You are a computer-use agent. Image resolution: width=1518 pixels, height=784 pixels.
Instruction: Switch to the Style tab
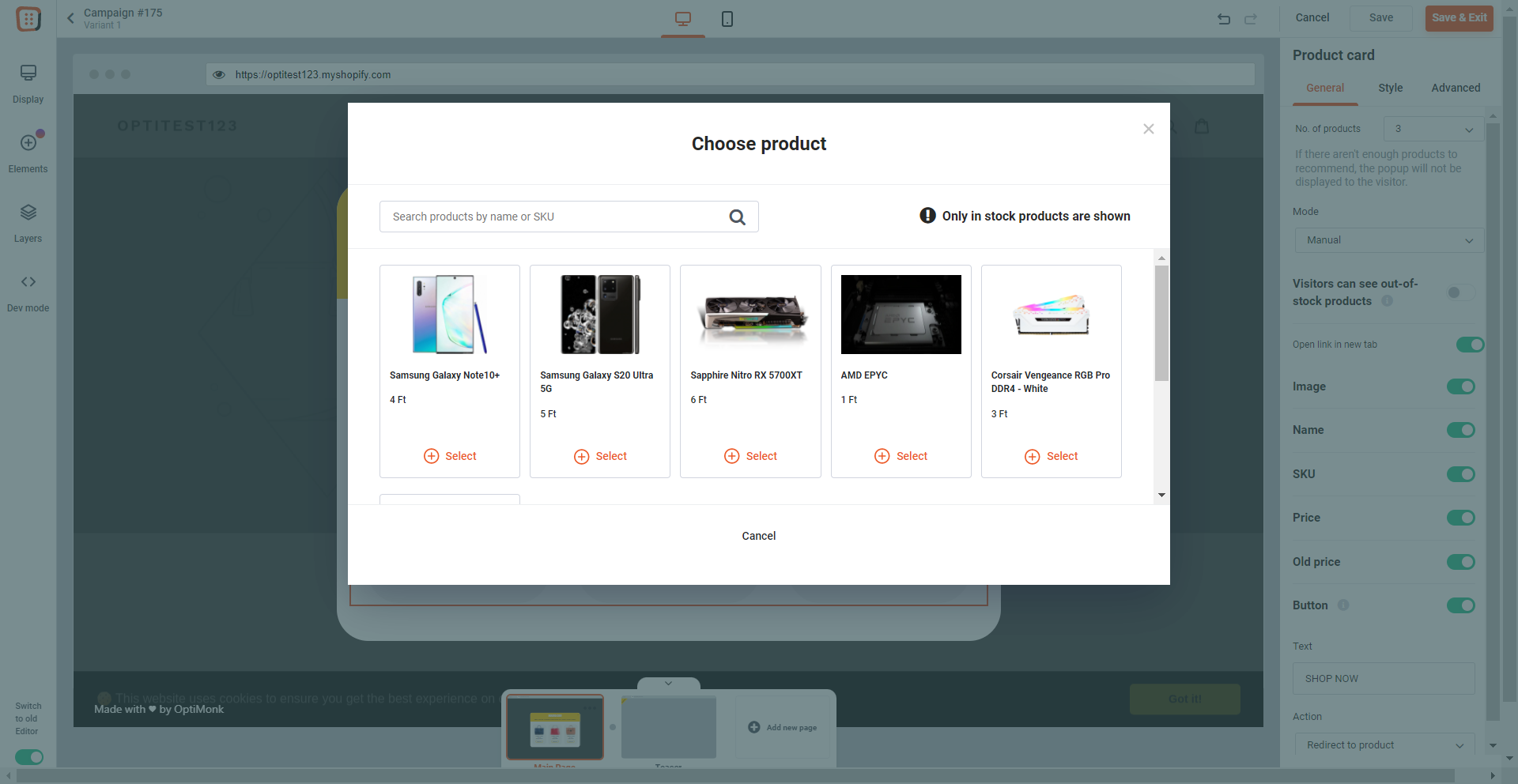click(1390, 88)
